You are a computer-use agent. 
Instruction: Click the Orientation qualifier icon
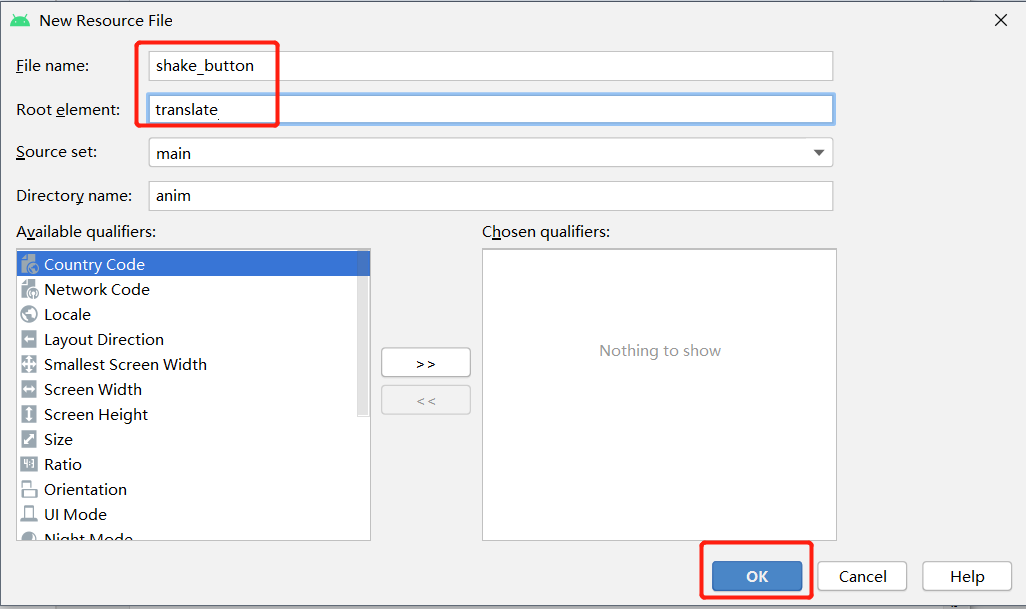(x=29, y=489)
